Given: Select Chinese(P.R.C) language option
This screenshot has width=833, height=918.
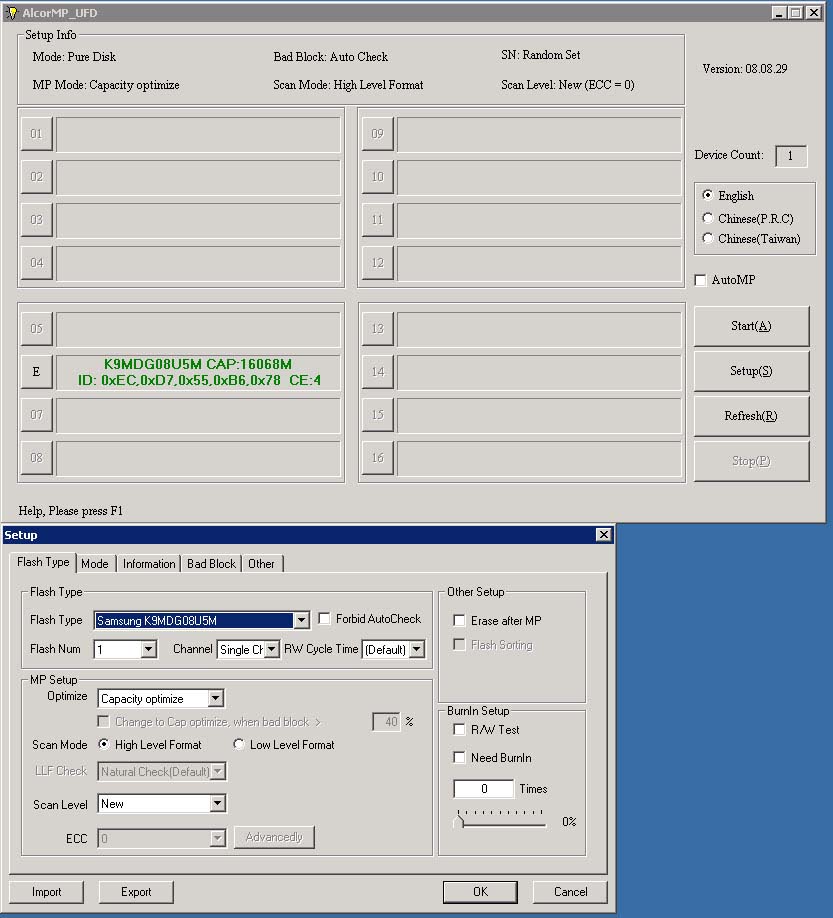Looking at the screenshot, I should [708, 218].
